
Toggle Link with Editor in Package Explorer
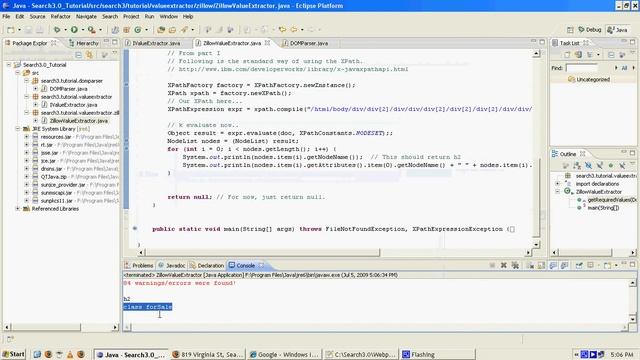pos(89,55)
